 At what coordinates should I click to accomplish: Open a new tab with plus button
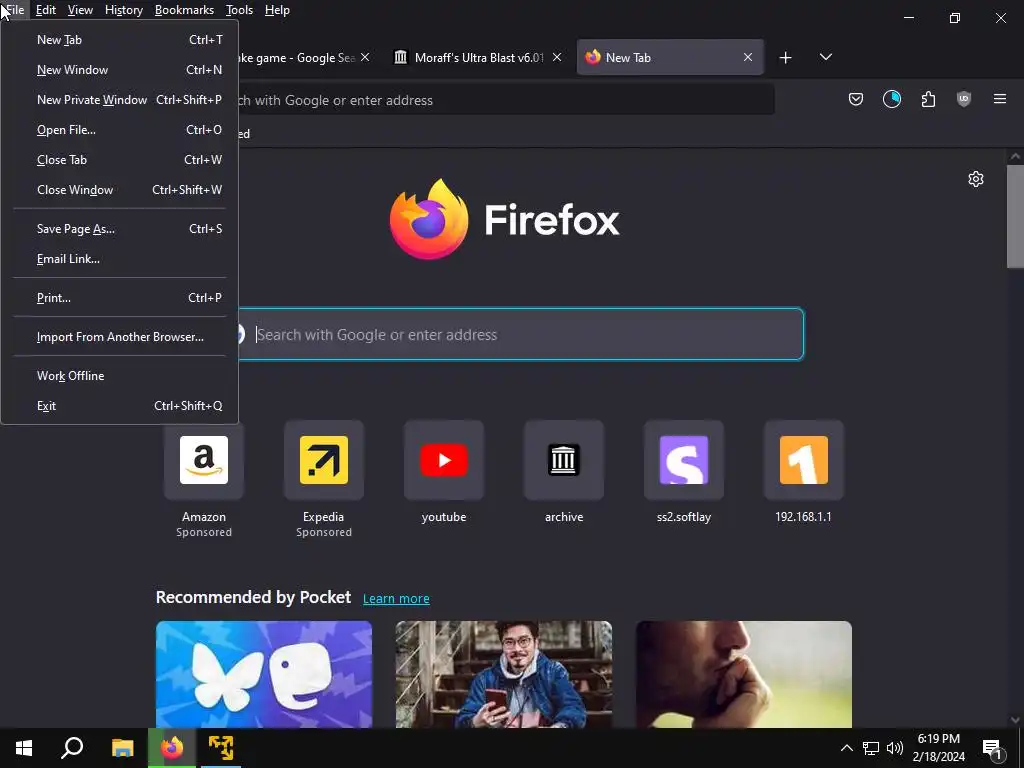(x=786, y=57)
